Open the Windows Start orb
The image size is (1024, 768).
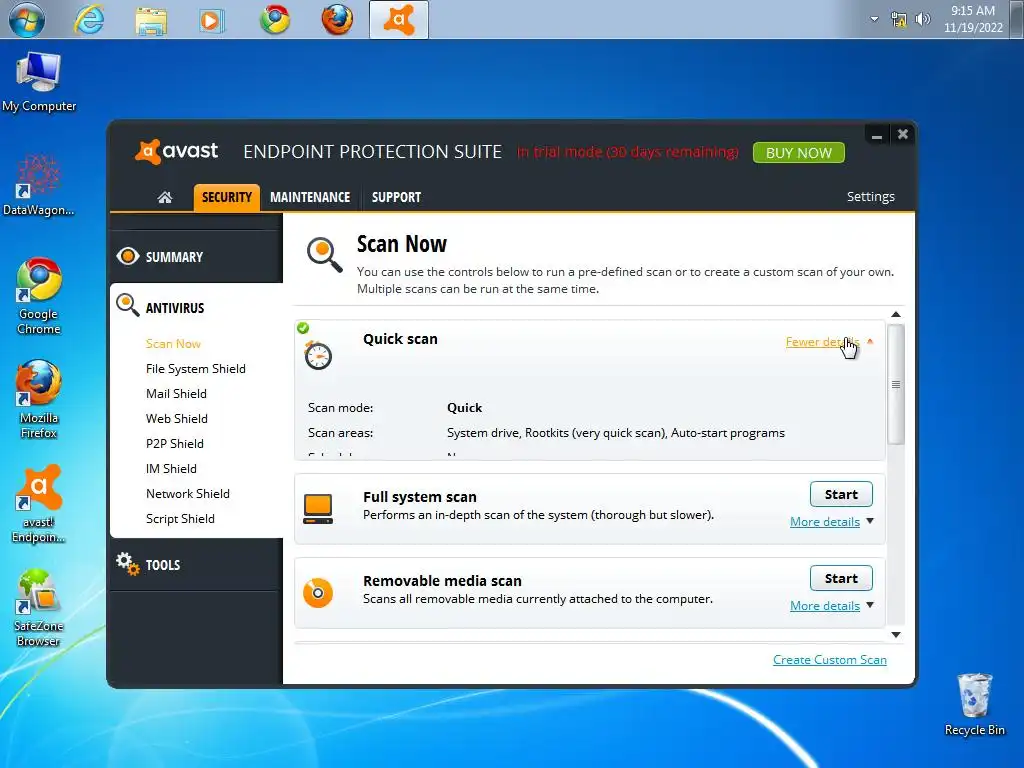click(26, 20)
